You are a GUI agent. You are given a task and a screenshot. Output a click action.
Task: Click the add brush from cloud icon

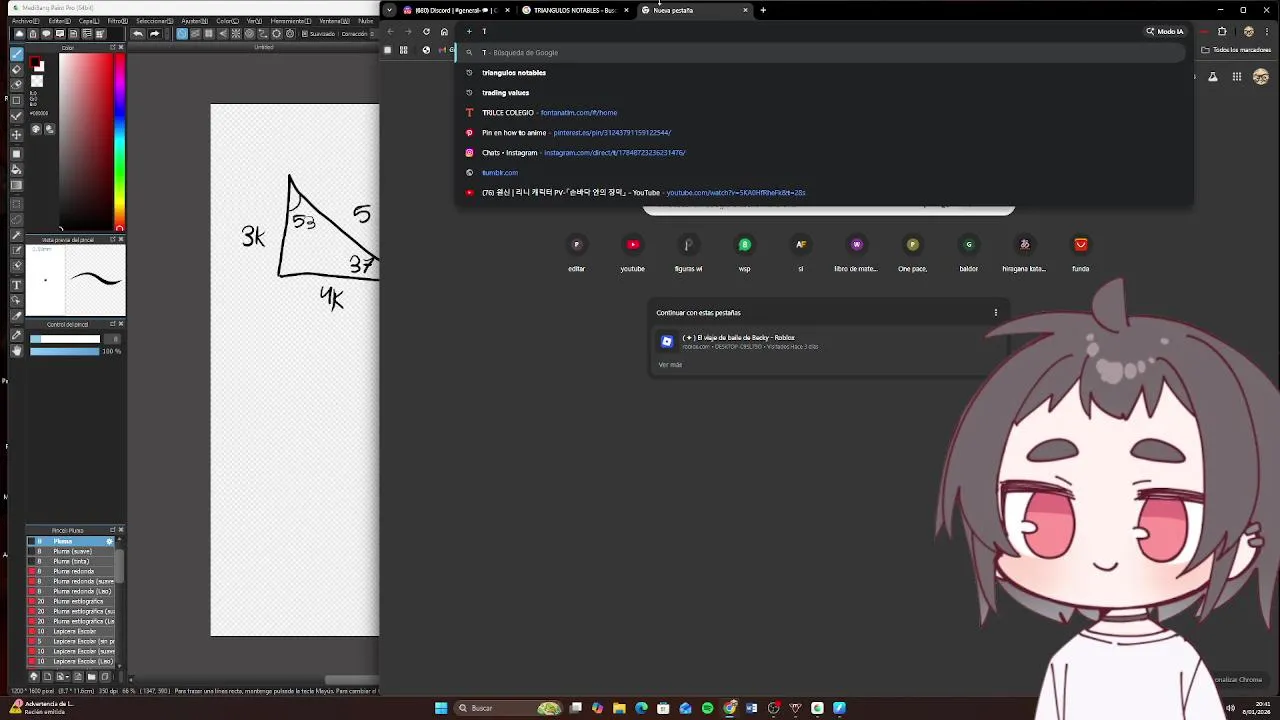(x=34, y=677)
